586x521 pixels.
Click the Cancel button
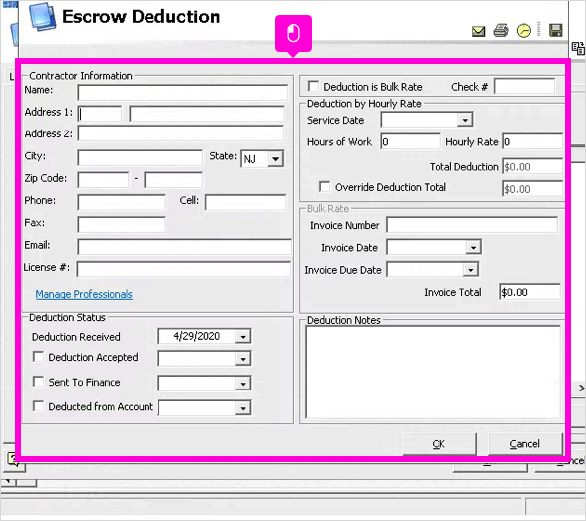[525, 444]
